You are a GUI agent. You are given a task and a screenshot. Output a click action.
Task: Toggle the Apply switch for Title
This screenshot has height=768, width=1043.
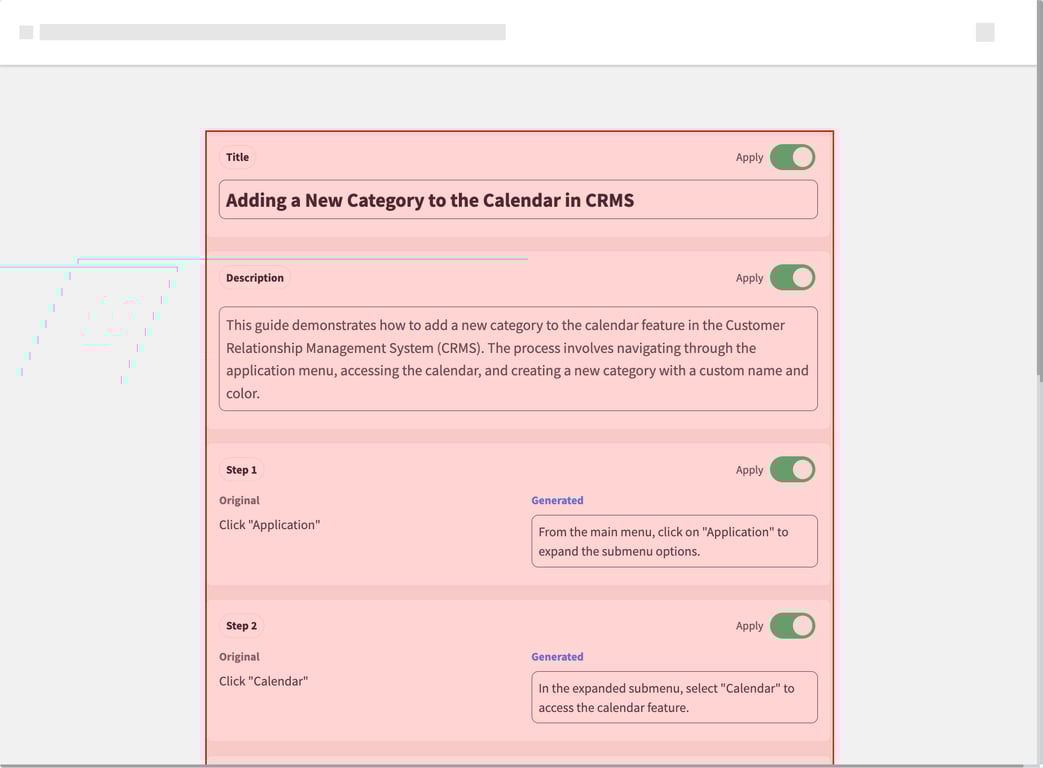pyautogui.click(x=792, y=157)
